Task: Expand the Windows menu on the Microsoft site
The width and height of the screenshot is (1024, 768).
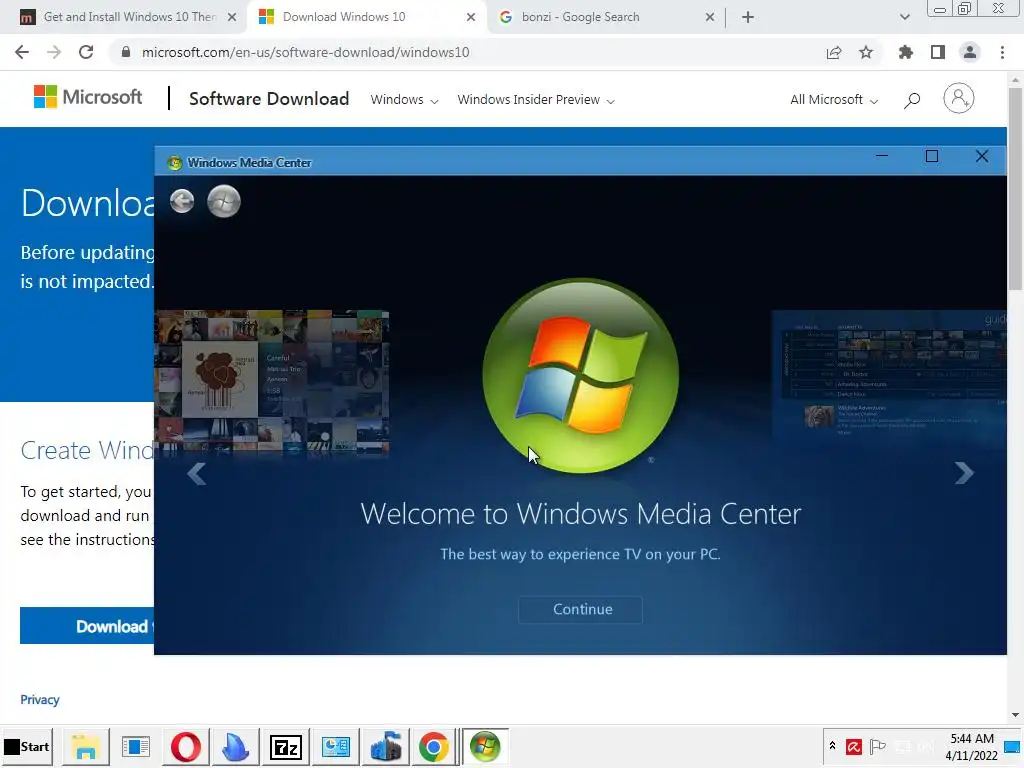Action: [x=404, y=100]
